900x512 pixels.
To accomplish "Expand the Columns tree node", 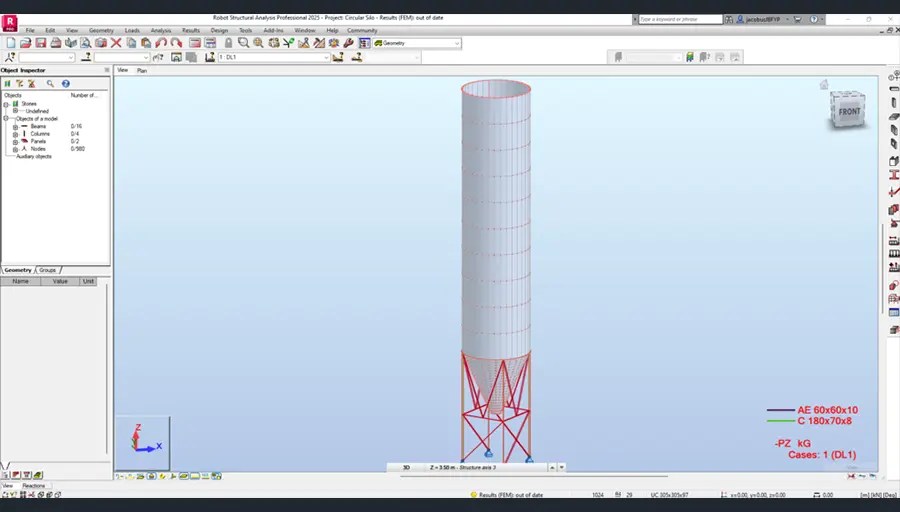I will pyautogui.click(x=15, y=134).
